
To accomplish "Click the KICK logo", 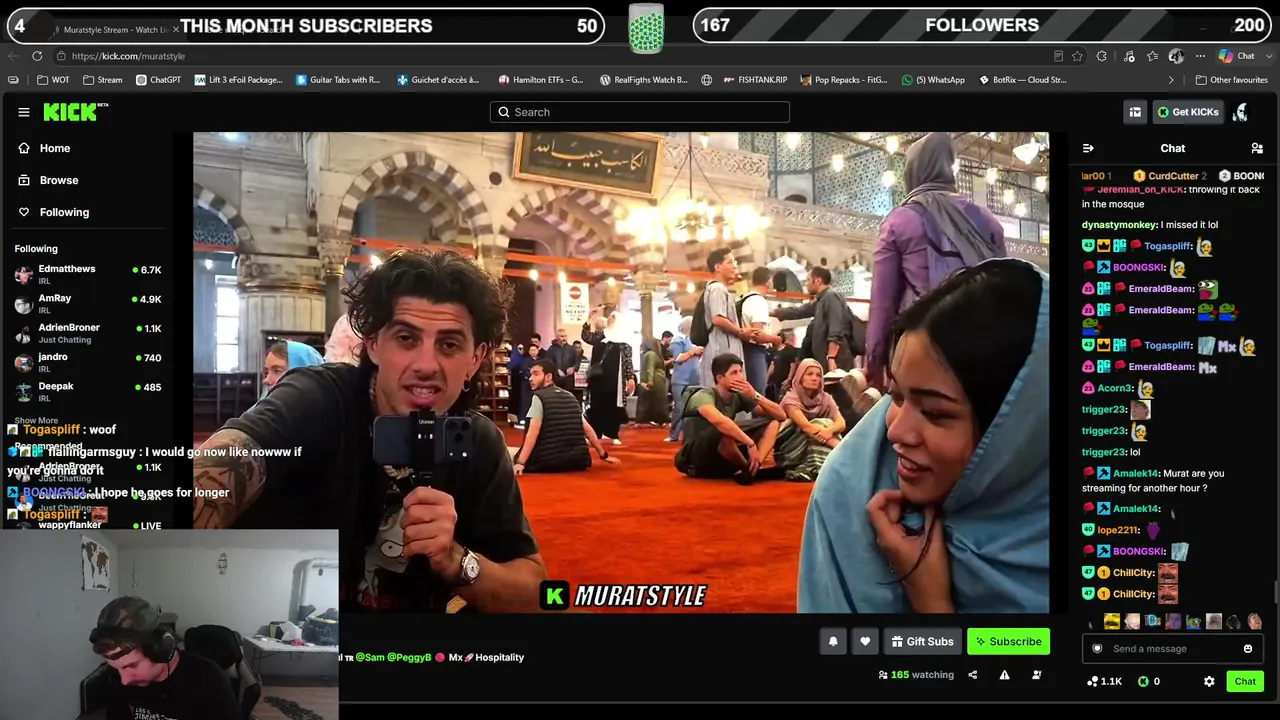I will coord(74,112).
